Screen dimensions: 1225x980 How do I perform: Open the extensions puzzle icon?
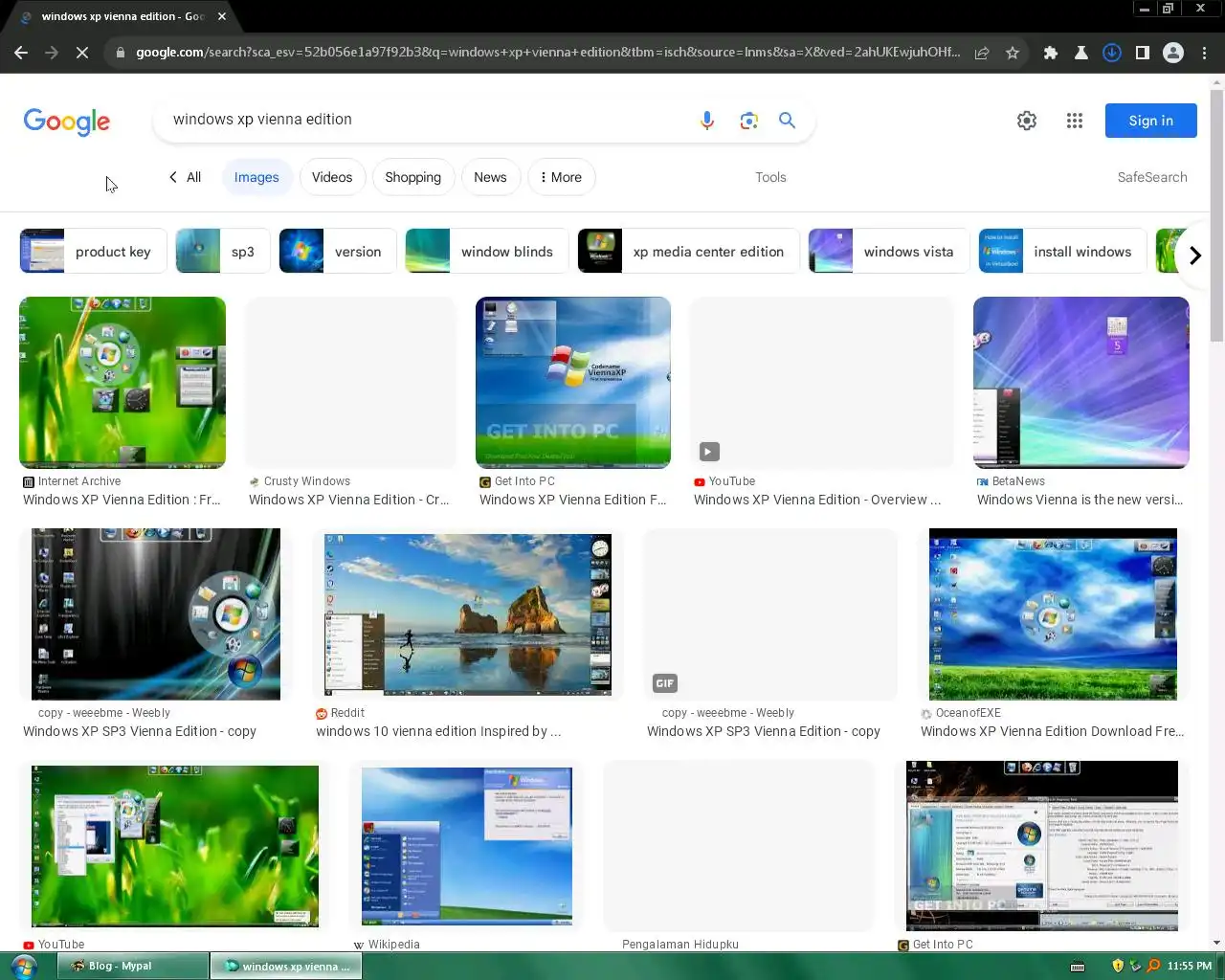tap(1051, 53)
